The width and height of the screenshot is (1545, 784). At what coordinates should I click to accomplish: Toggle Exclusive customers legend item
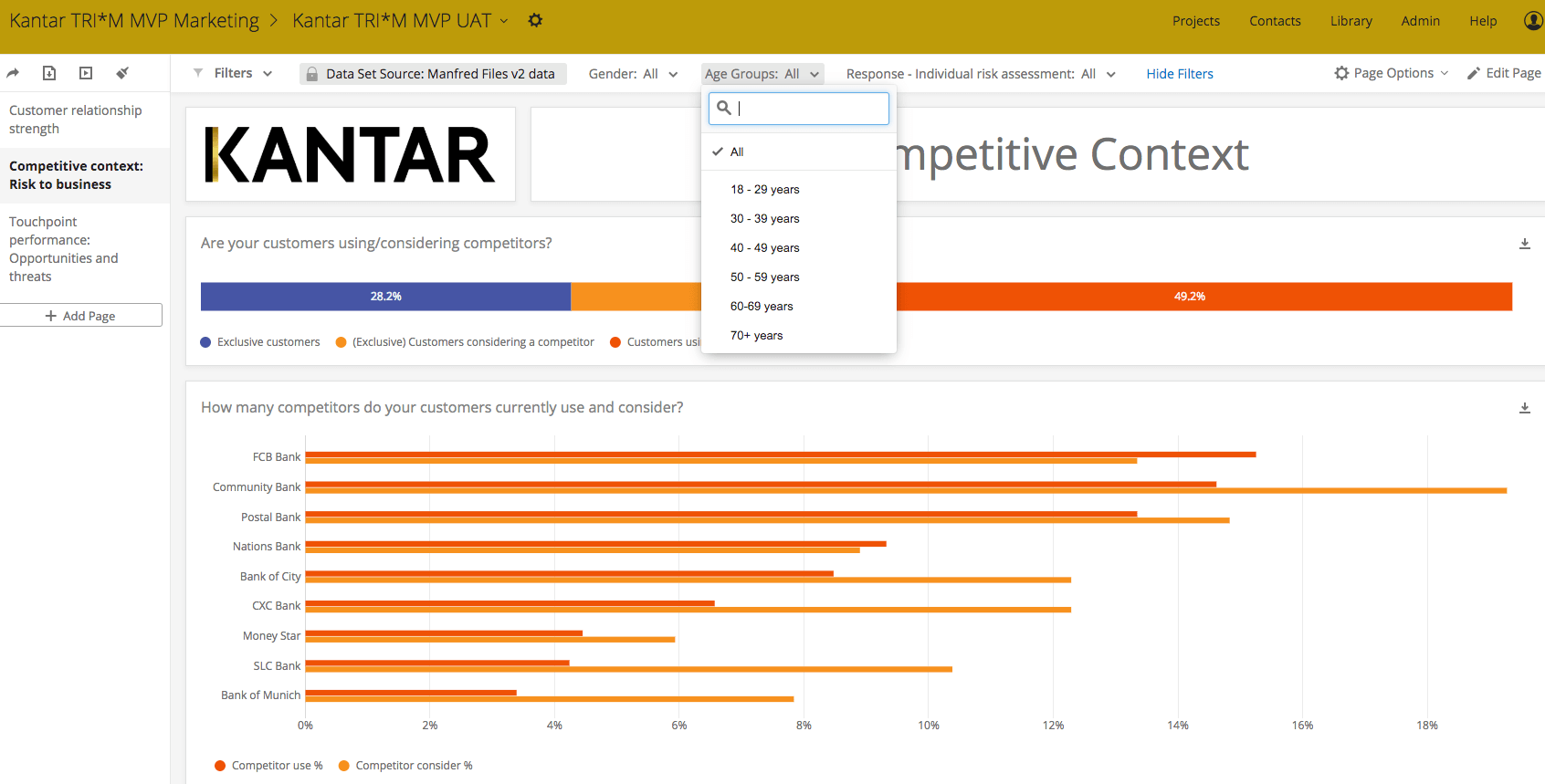click(x=260, y=342)
